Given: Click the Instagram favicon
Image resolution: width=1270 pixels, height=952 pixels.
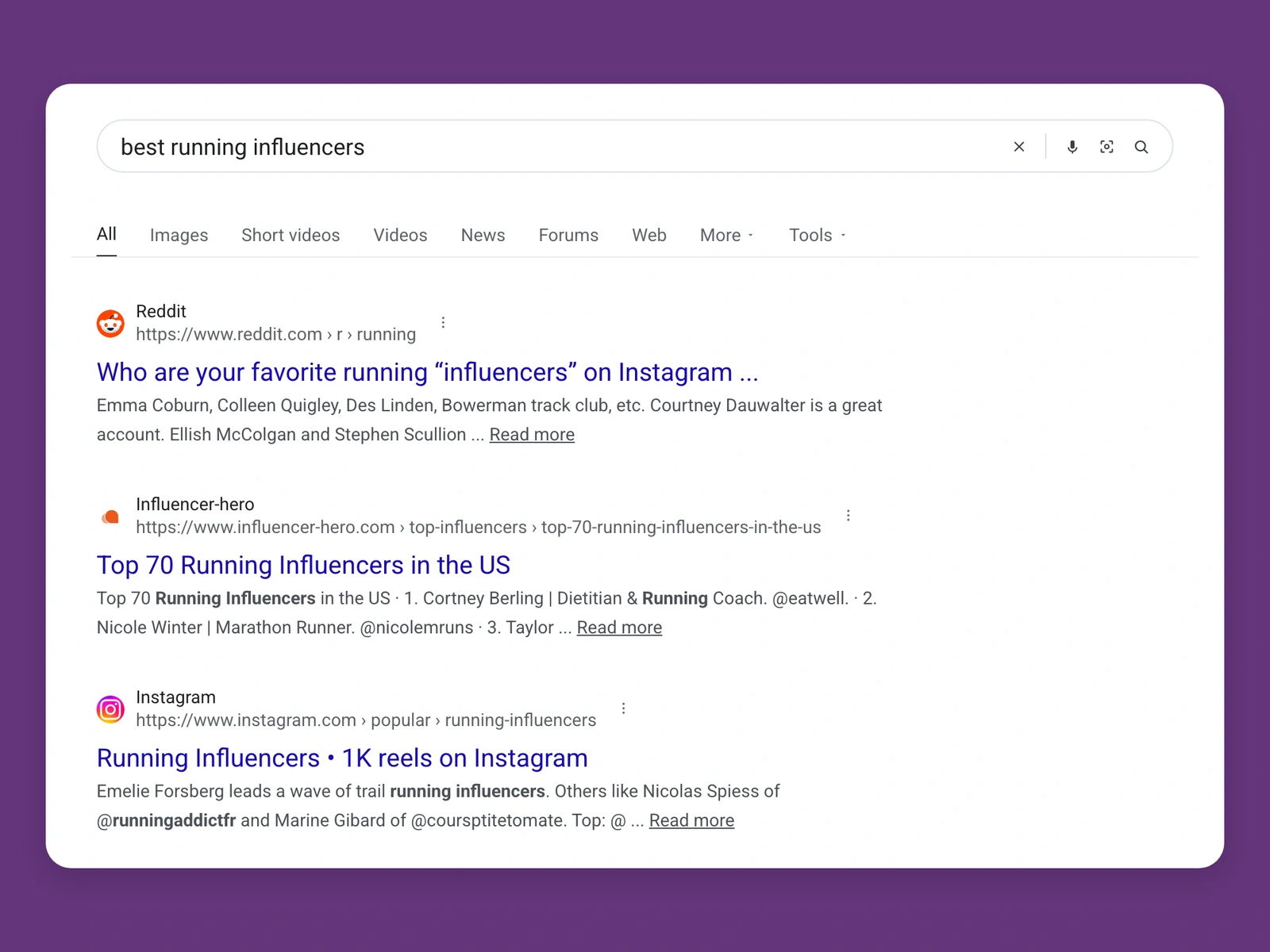Looking at the screenshot, I should pos(110,709).
